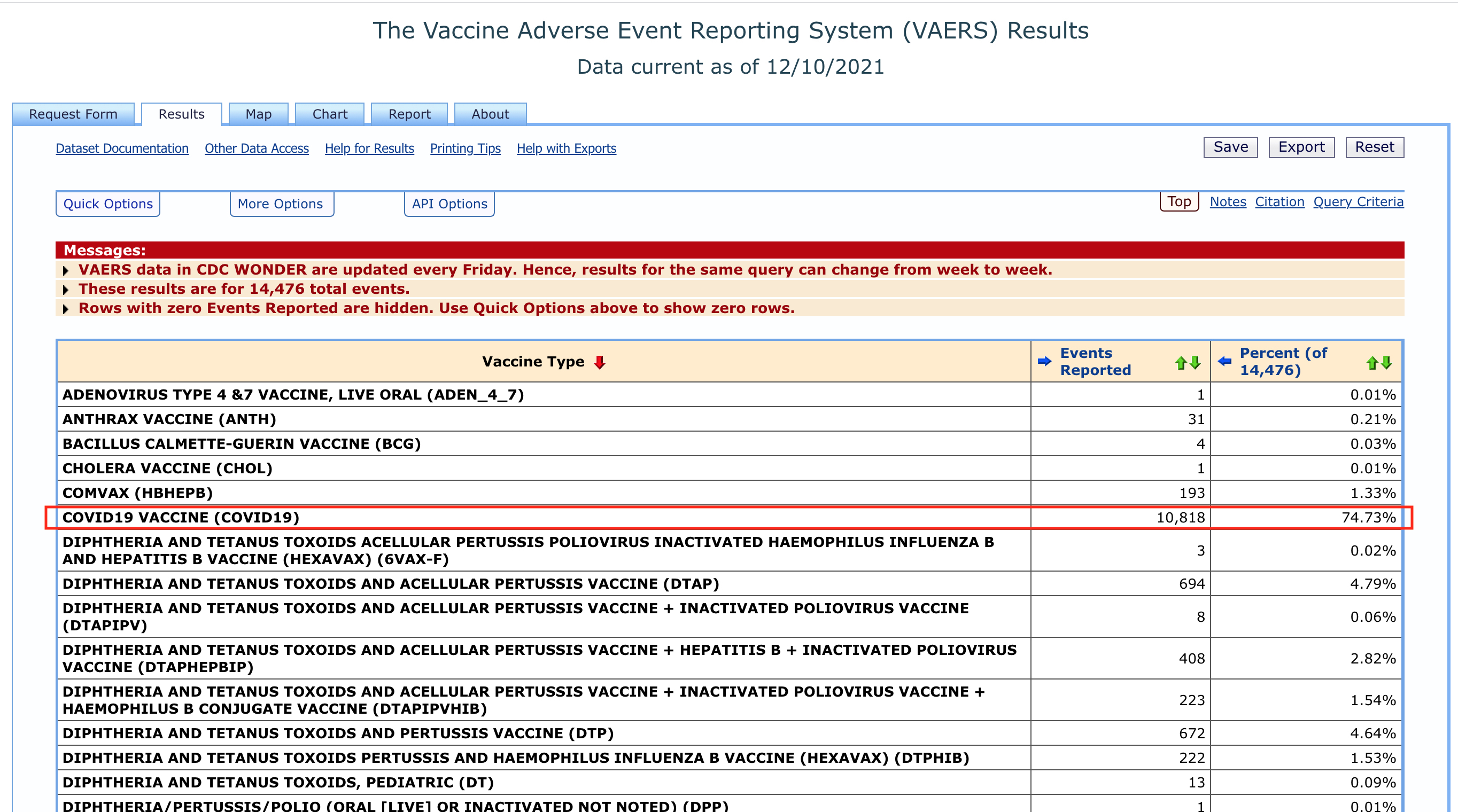Sort Events Reported ascending with green up arrow
1458x812 pixels.
click(x=1180, y=363)
